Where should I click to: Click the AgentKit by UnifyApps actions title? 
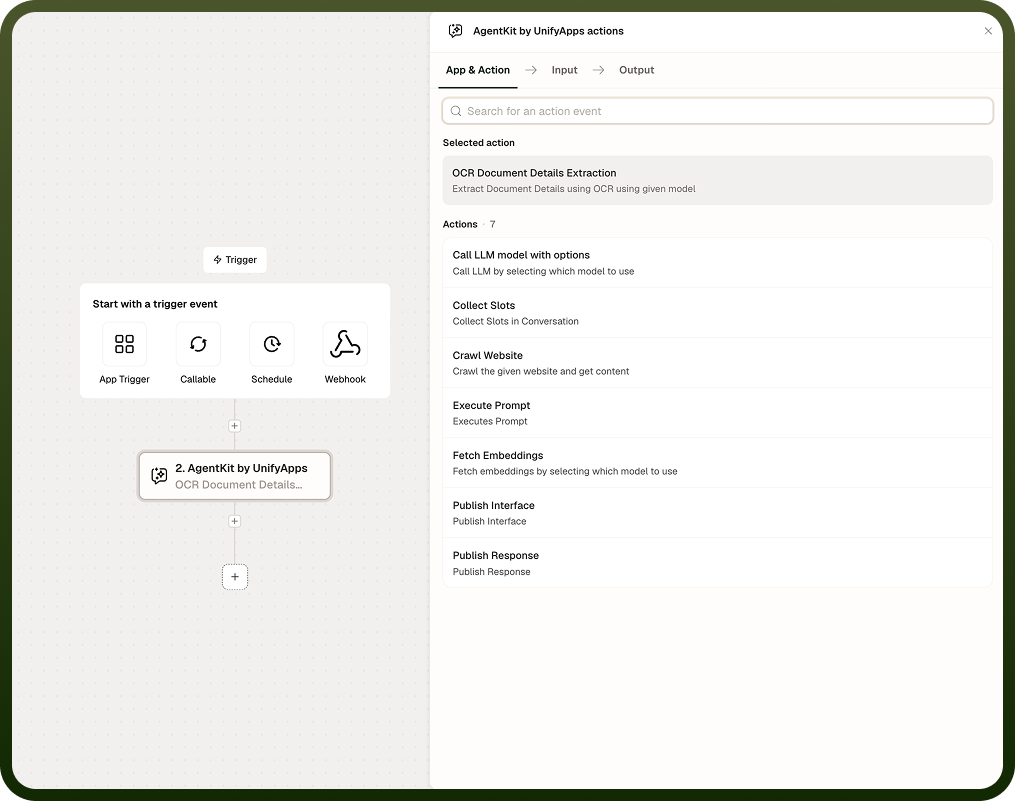(x=548, y=31)
